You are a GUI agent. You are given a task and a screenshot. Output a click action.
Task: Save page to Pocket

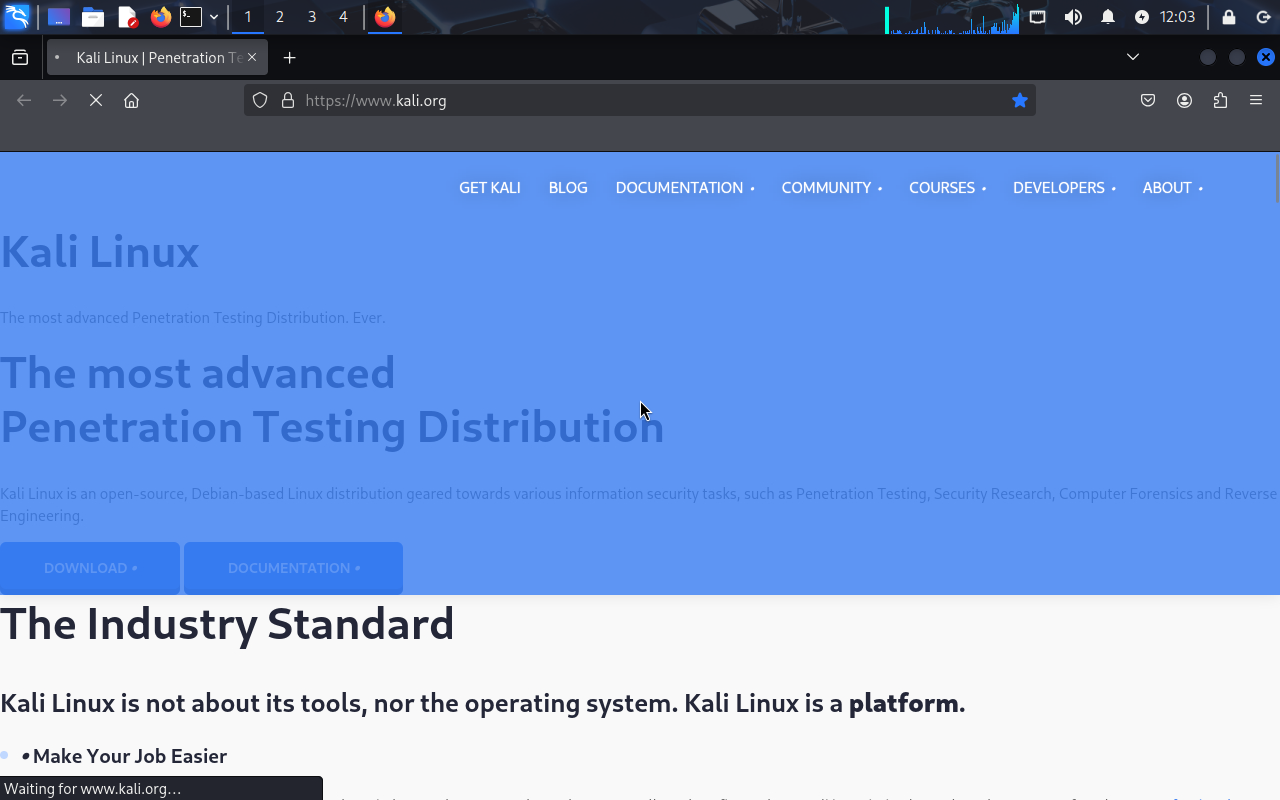click(x=1148, y=100)
